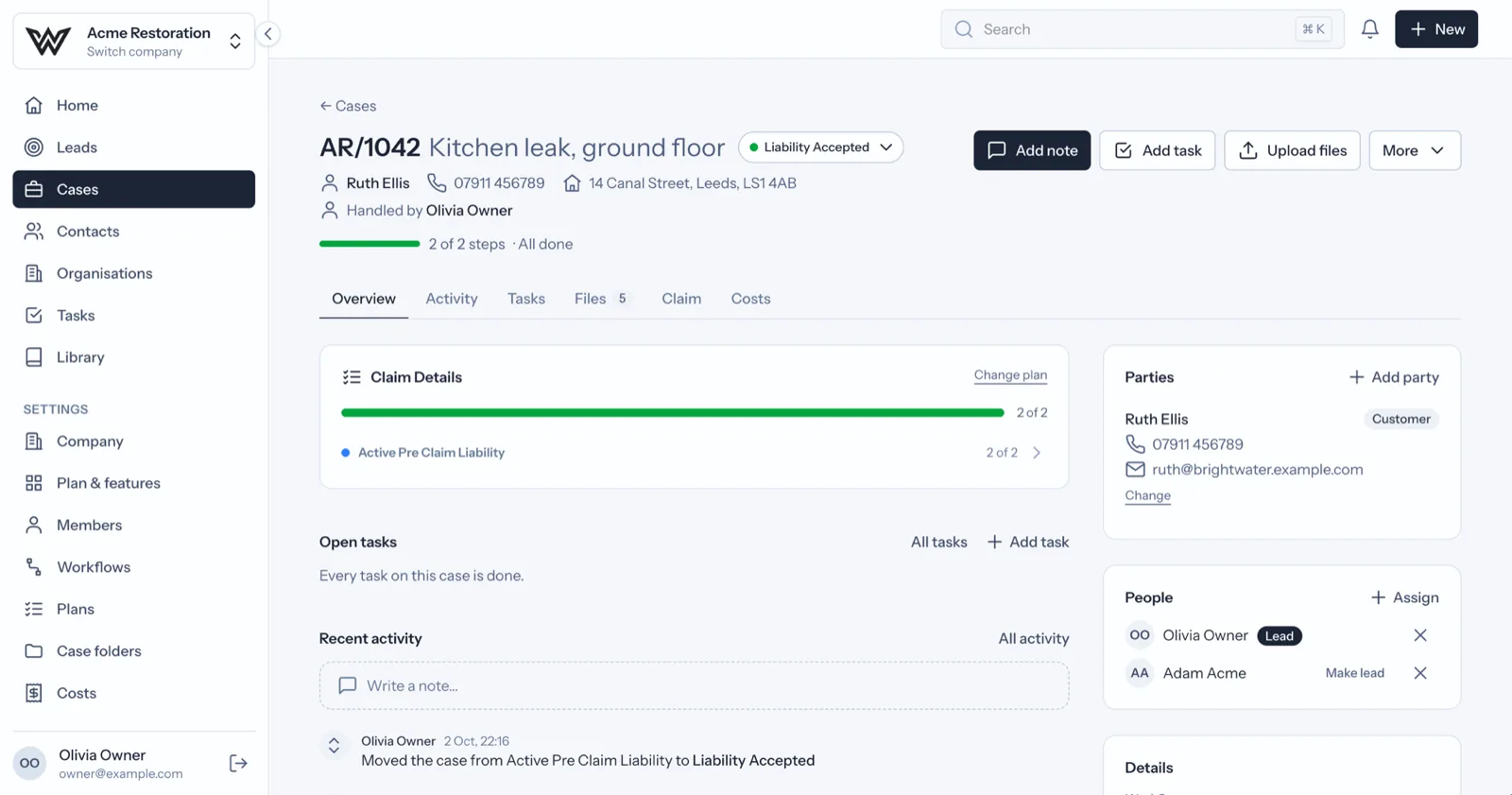Open the notifications bell
1512x795 pixels.
[x=1369, y=29]
